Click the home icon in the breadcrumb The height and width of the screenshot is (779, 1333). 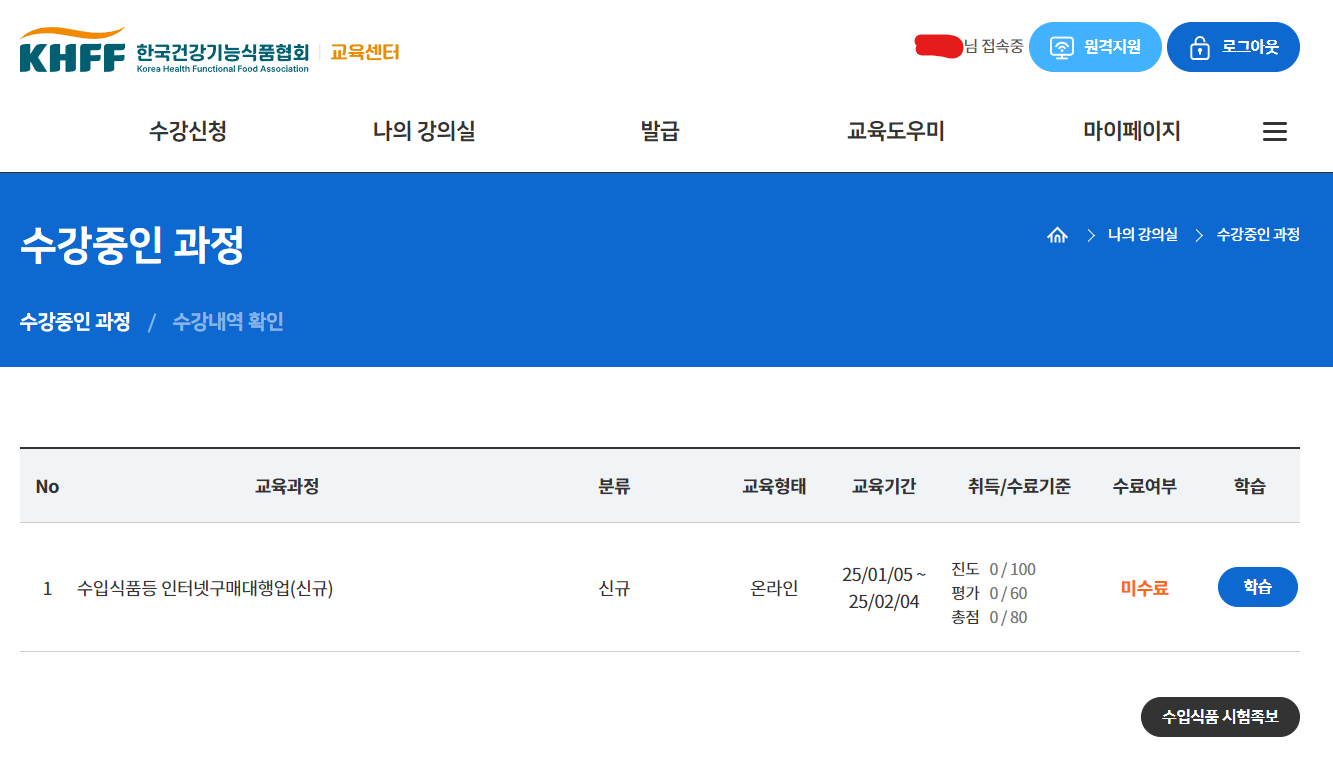[x=1058, y=235]
